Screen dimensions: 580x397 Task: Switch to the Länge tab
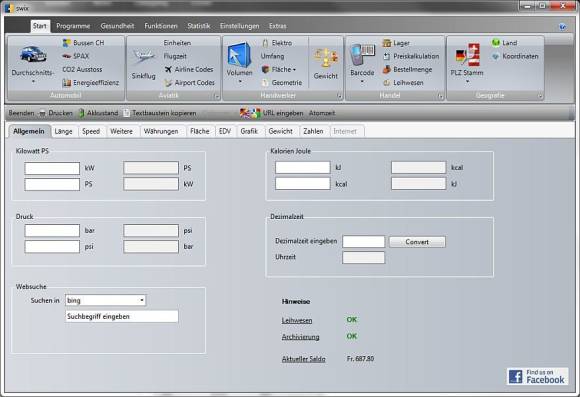coord(64,131)
